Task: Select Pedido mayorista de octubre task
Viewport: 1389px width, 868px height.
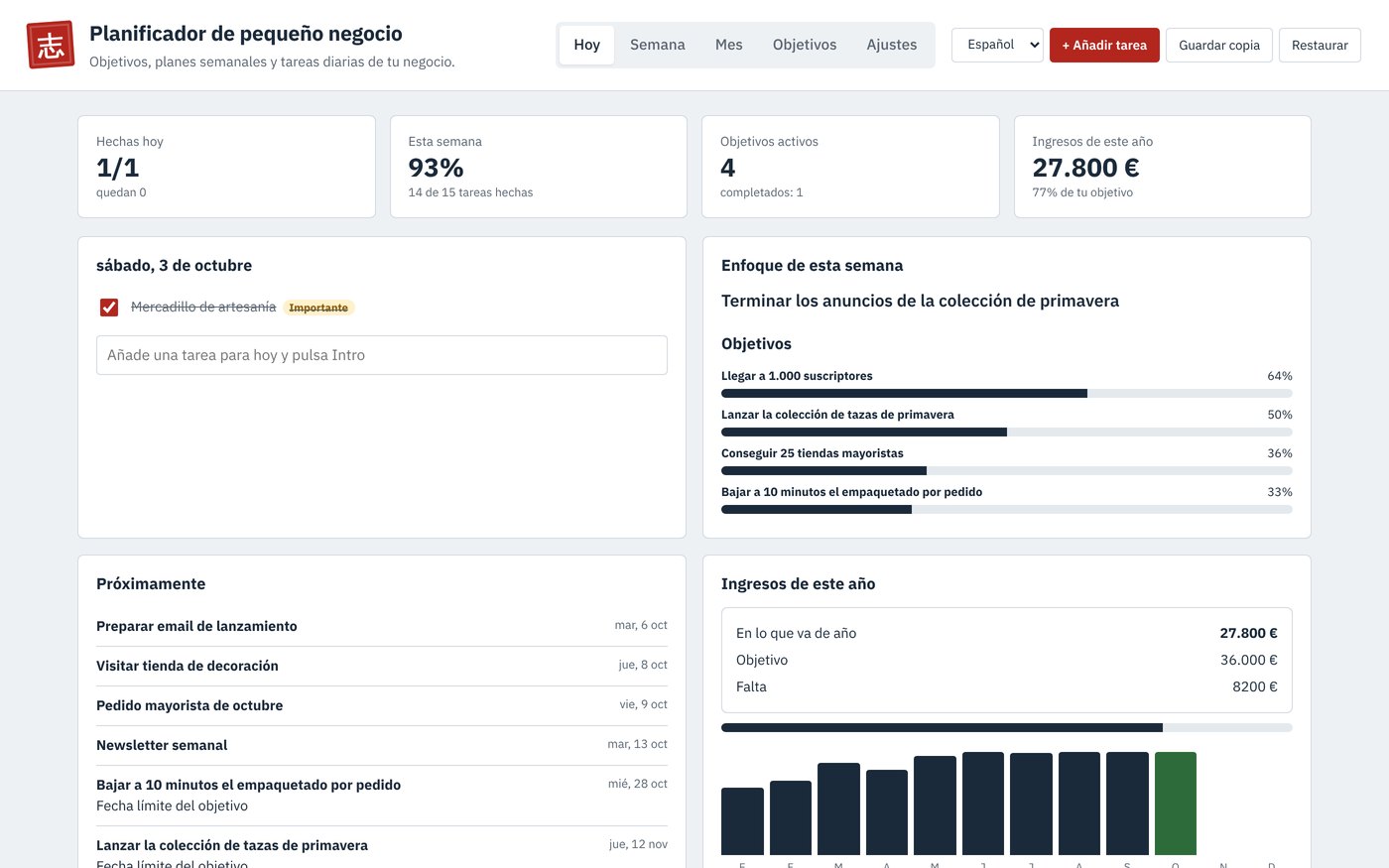Action: (x=382, y=705)
